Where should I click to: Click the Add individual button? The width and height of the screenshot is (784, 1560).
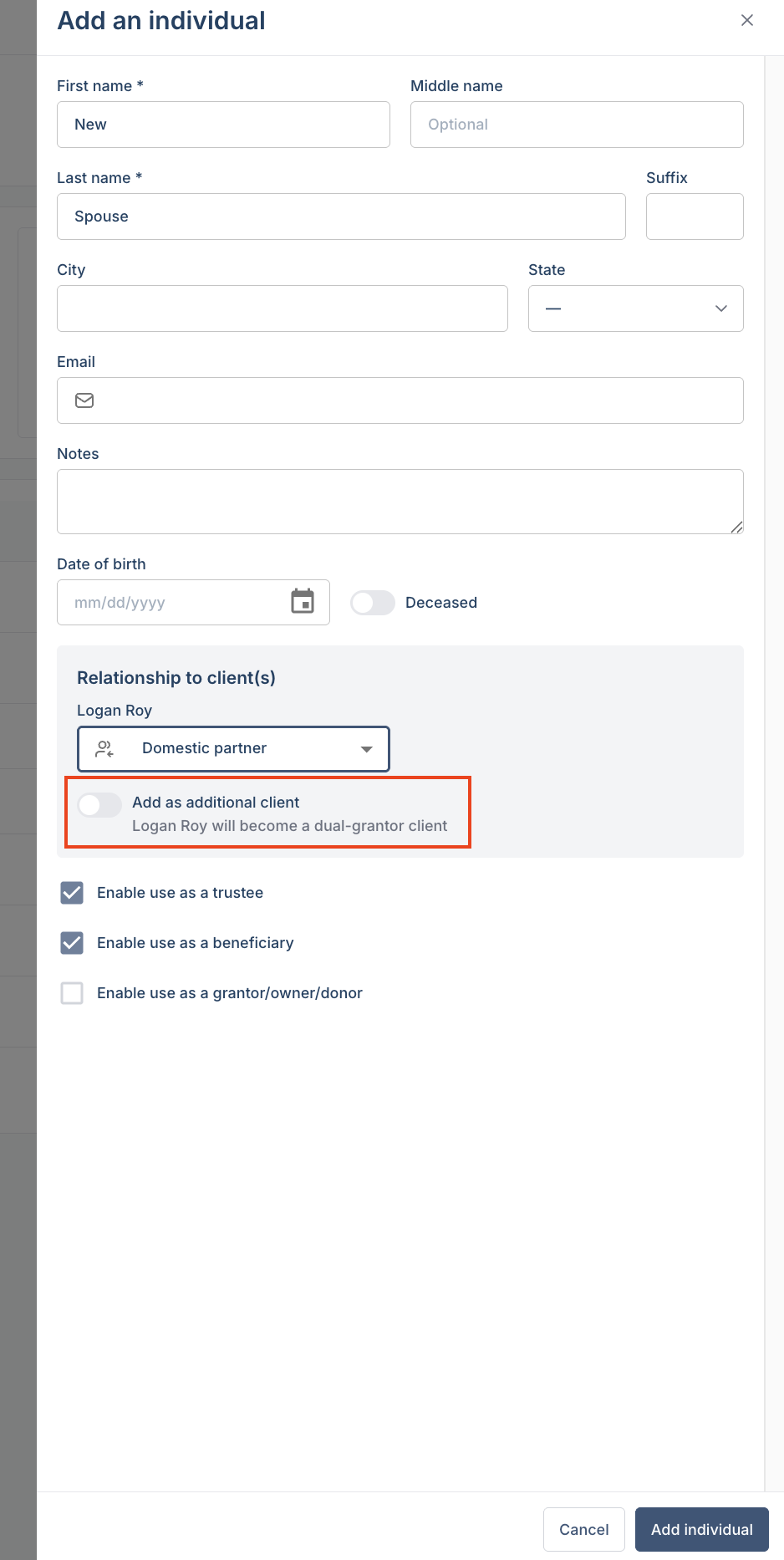(702, 1530)
